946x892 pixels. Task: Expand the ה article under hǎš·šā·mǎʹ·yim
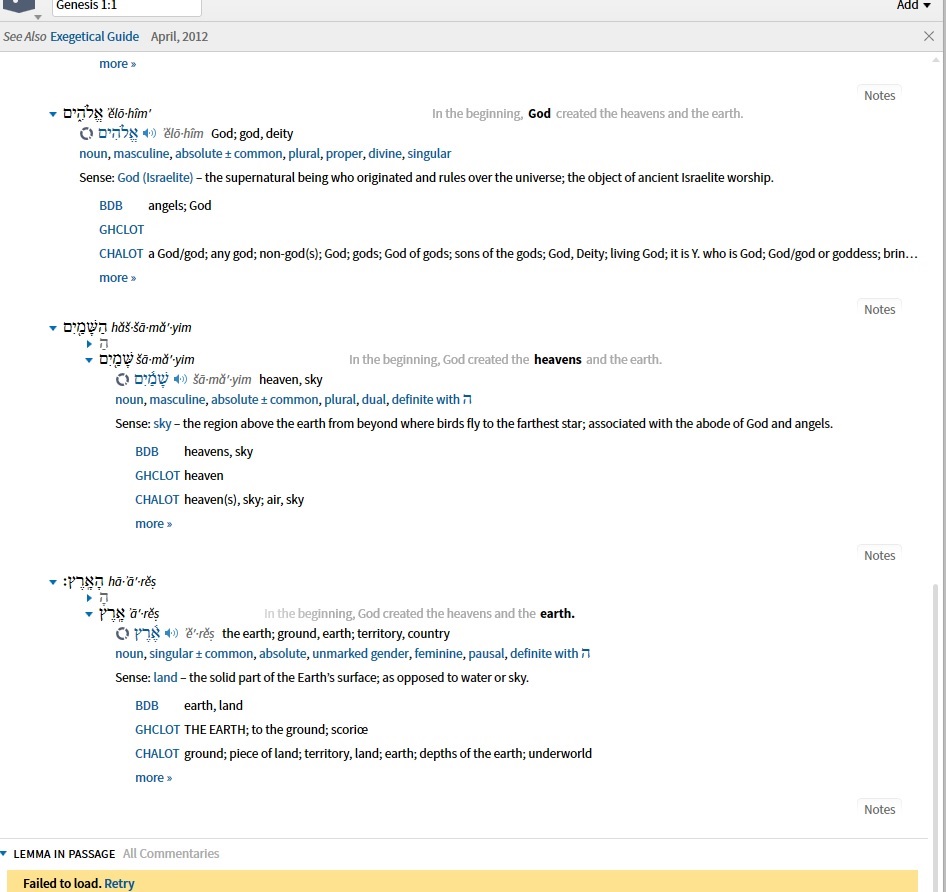89,344
